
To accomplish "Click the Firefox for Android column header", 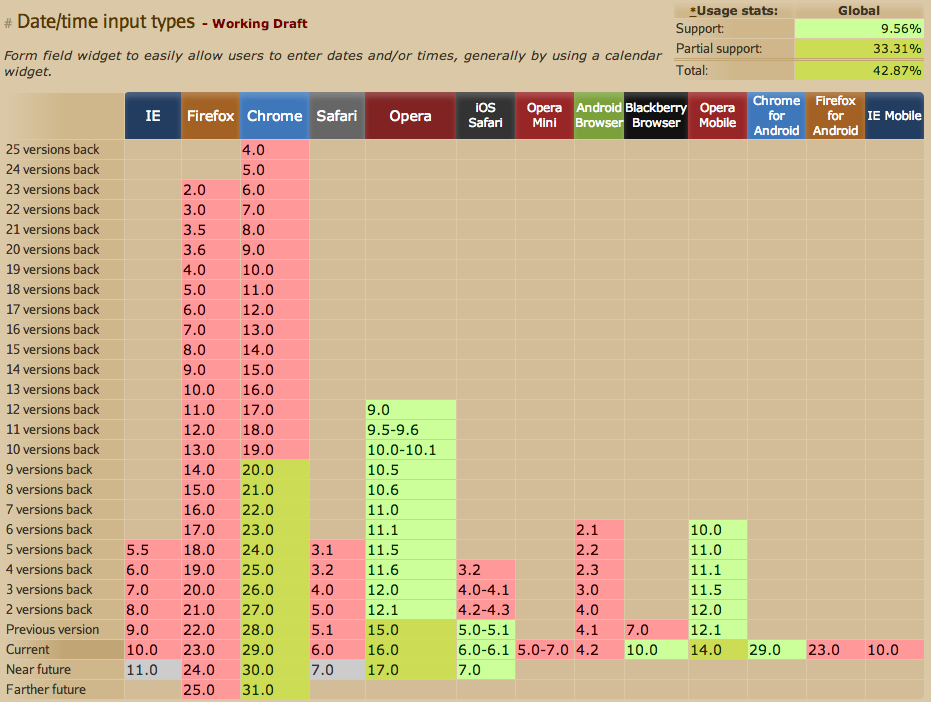I will tap(835, 115).
